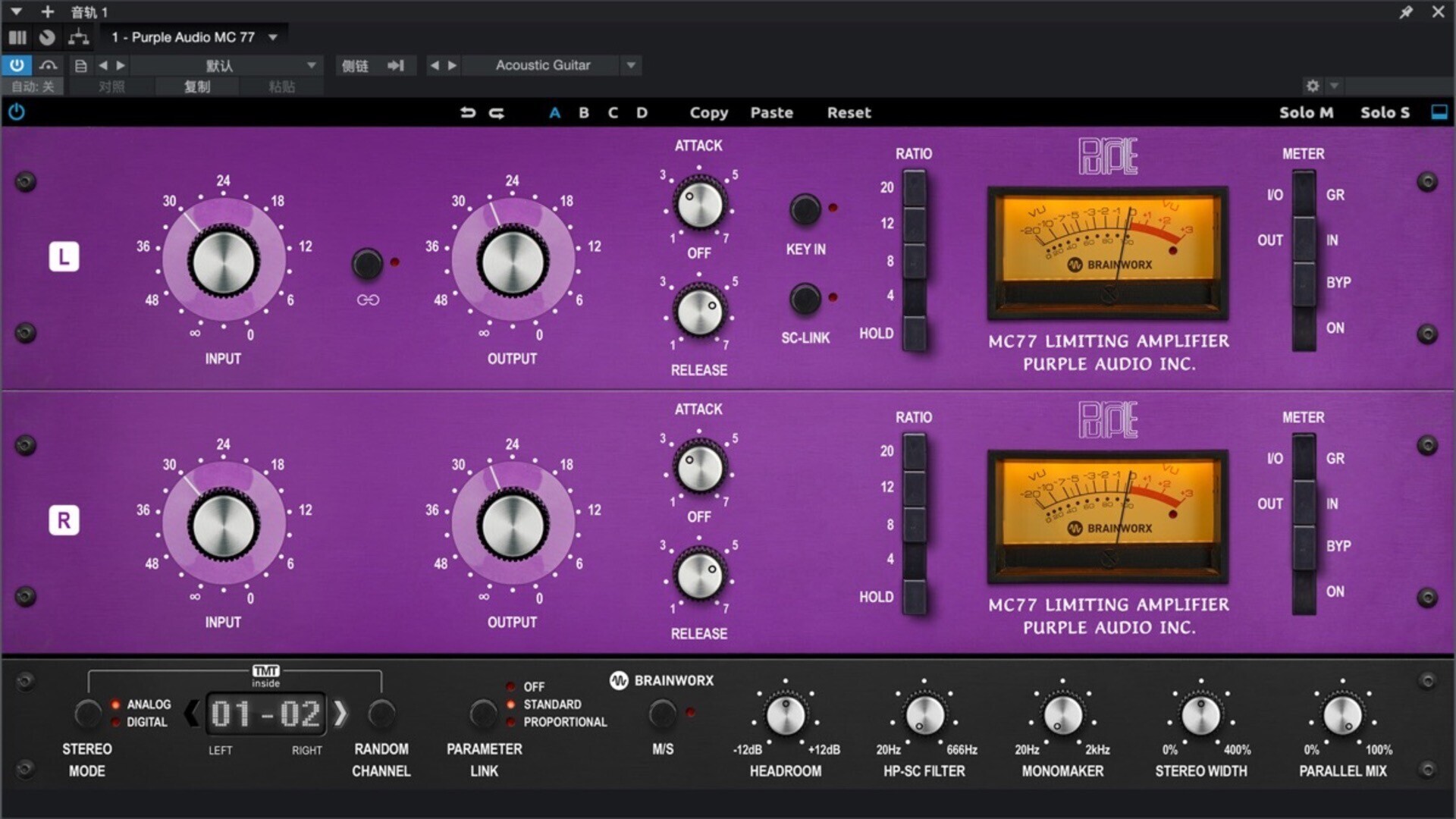The image size is (1456, 819).
Task: Select settings slot B
Action: point(584,112)
